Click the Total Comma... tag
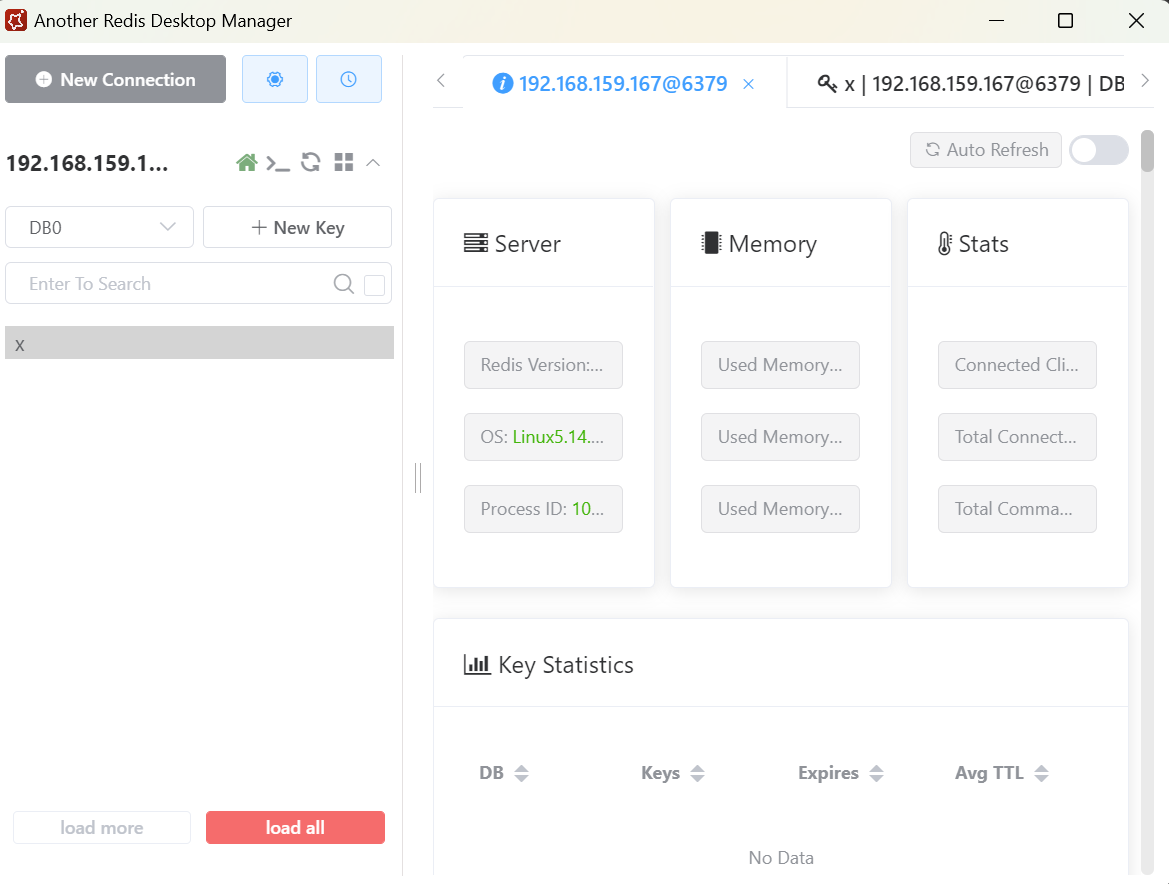The height and width of the screenshot is (884, 1169). coord(1017,509)
